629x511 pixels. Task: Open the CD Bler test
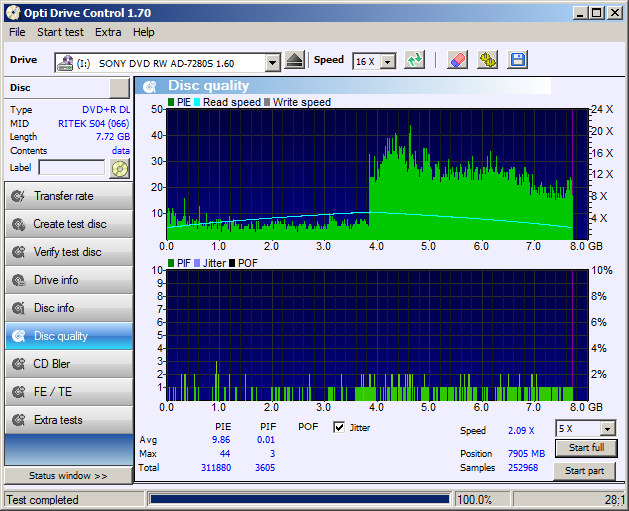click(69, 364)
